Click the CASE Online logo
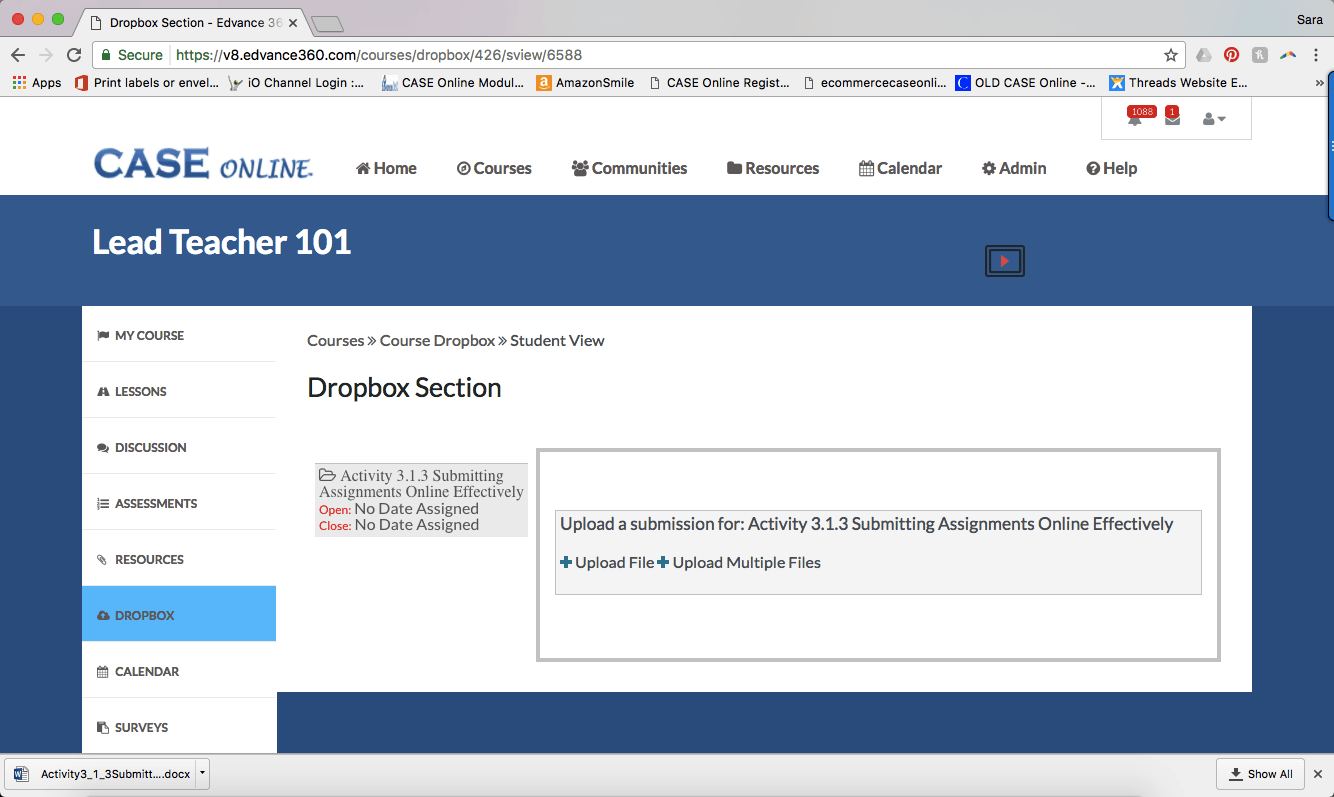The width and height of the screenshot is (1334, 797). point(203,165)
